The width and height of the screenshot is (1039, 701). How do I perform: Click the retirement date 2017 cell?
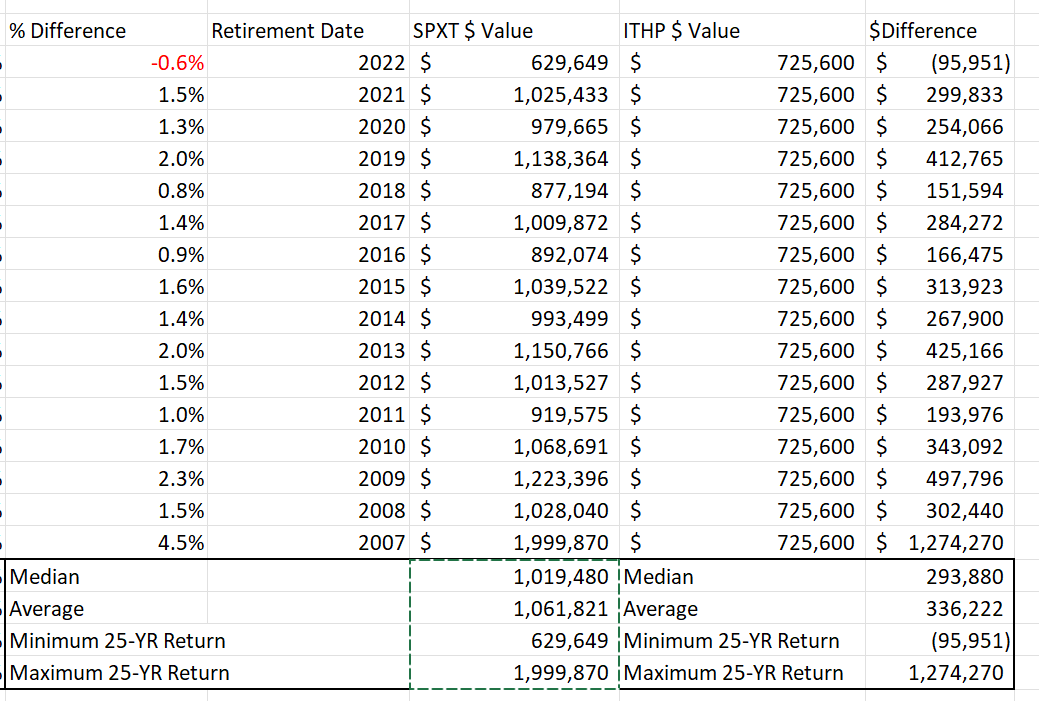[308, 223]
